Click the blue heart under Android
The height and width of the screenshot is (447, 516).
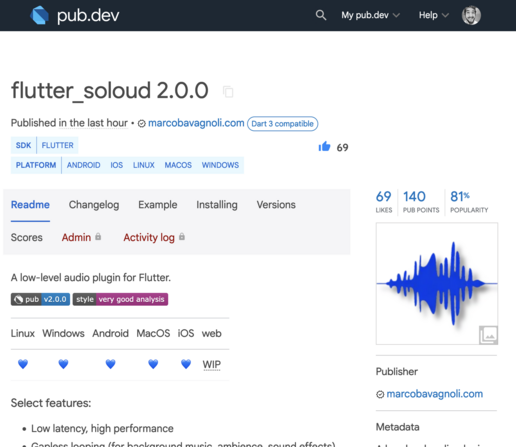point(110,364)
